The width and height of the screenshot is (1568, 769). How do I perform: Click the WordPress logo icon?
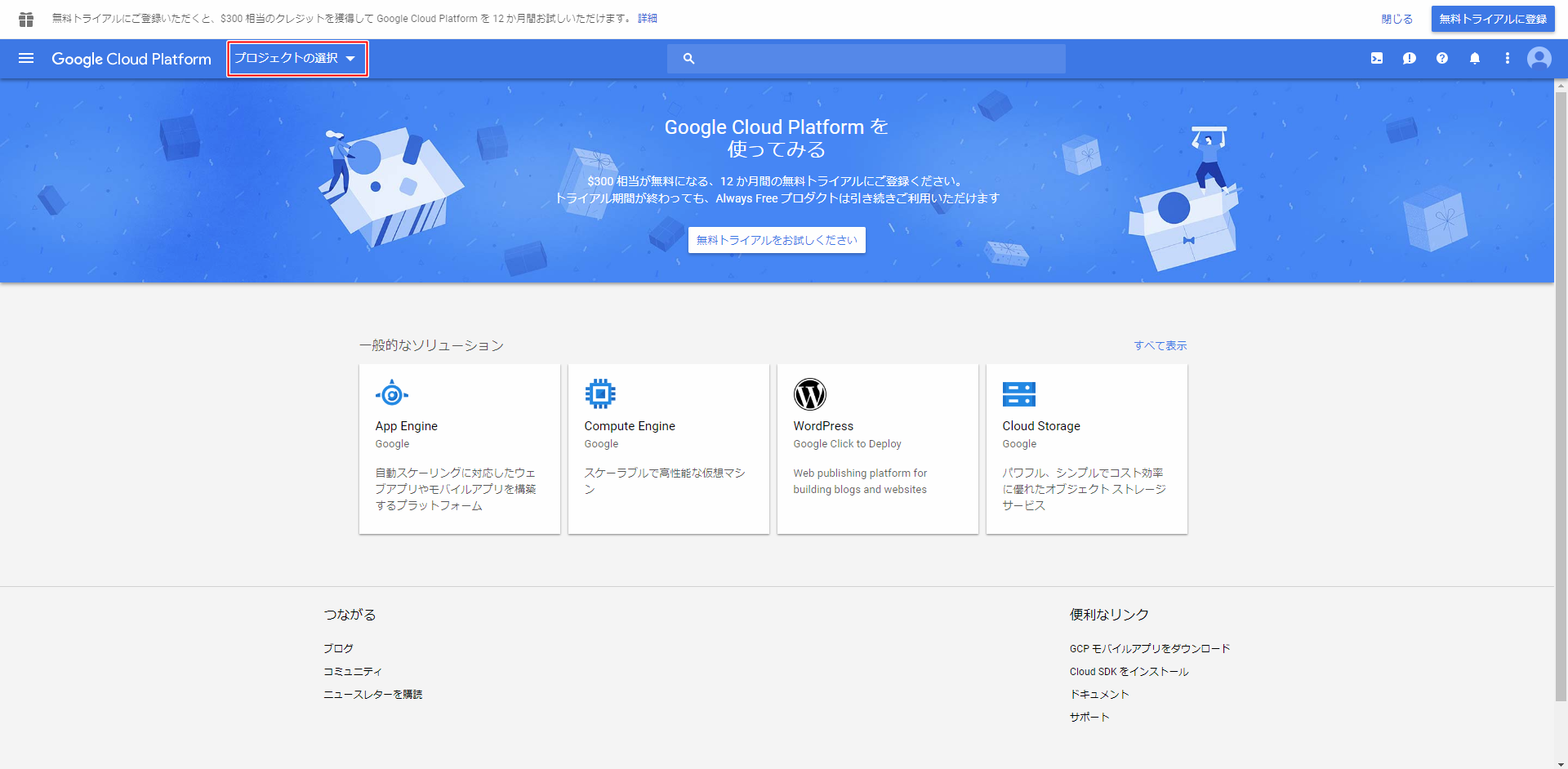(x=810, y=394)
